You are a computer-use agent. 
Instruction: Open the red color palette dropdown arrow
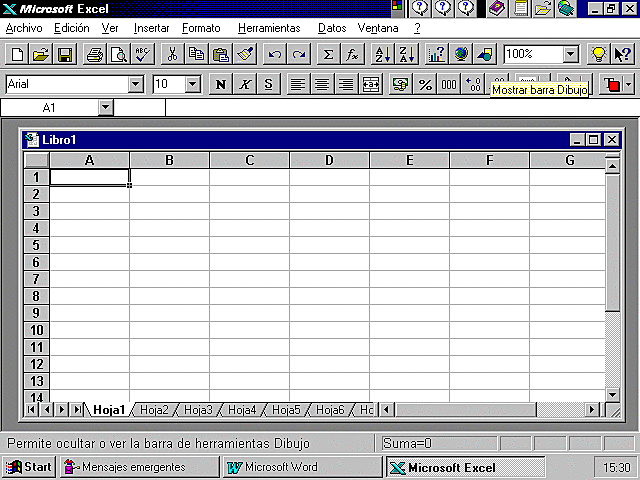click(x=628, y=84)
